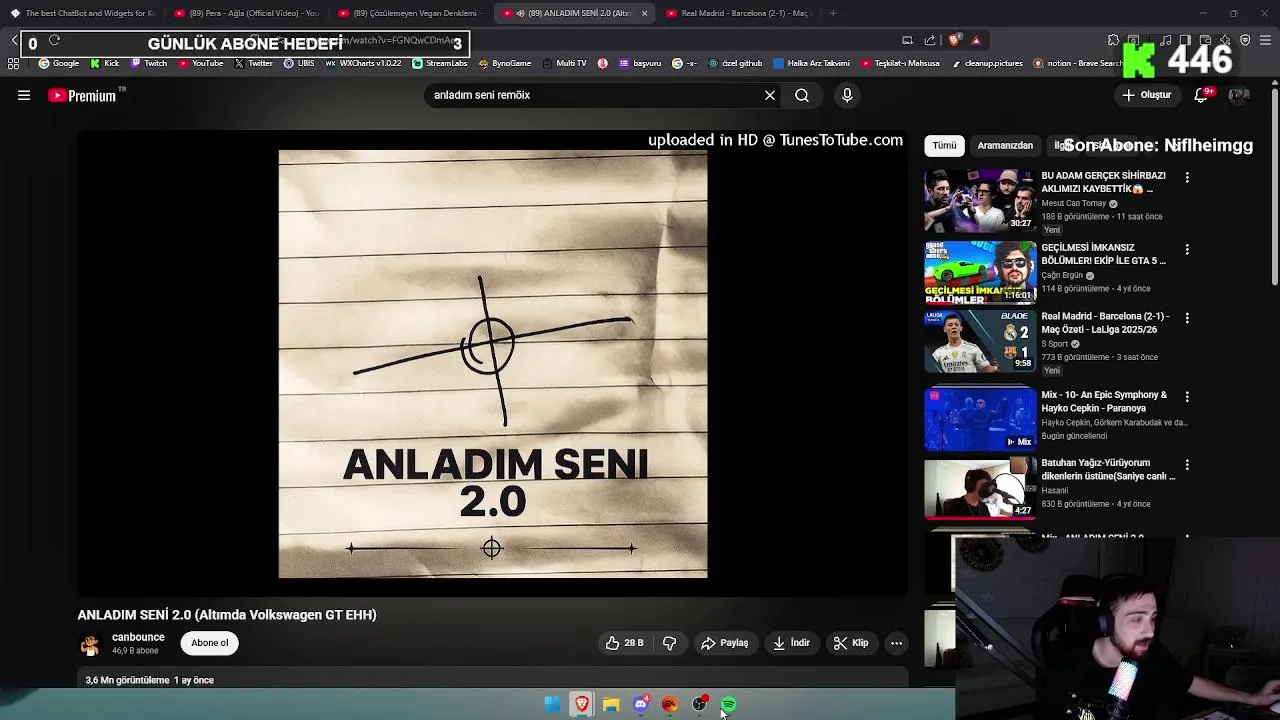Click the ANLADIM SENİ 2.0 video player
1280x720 pixels.
pyautogui.click(x=493, y=364)
